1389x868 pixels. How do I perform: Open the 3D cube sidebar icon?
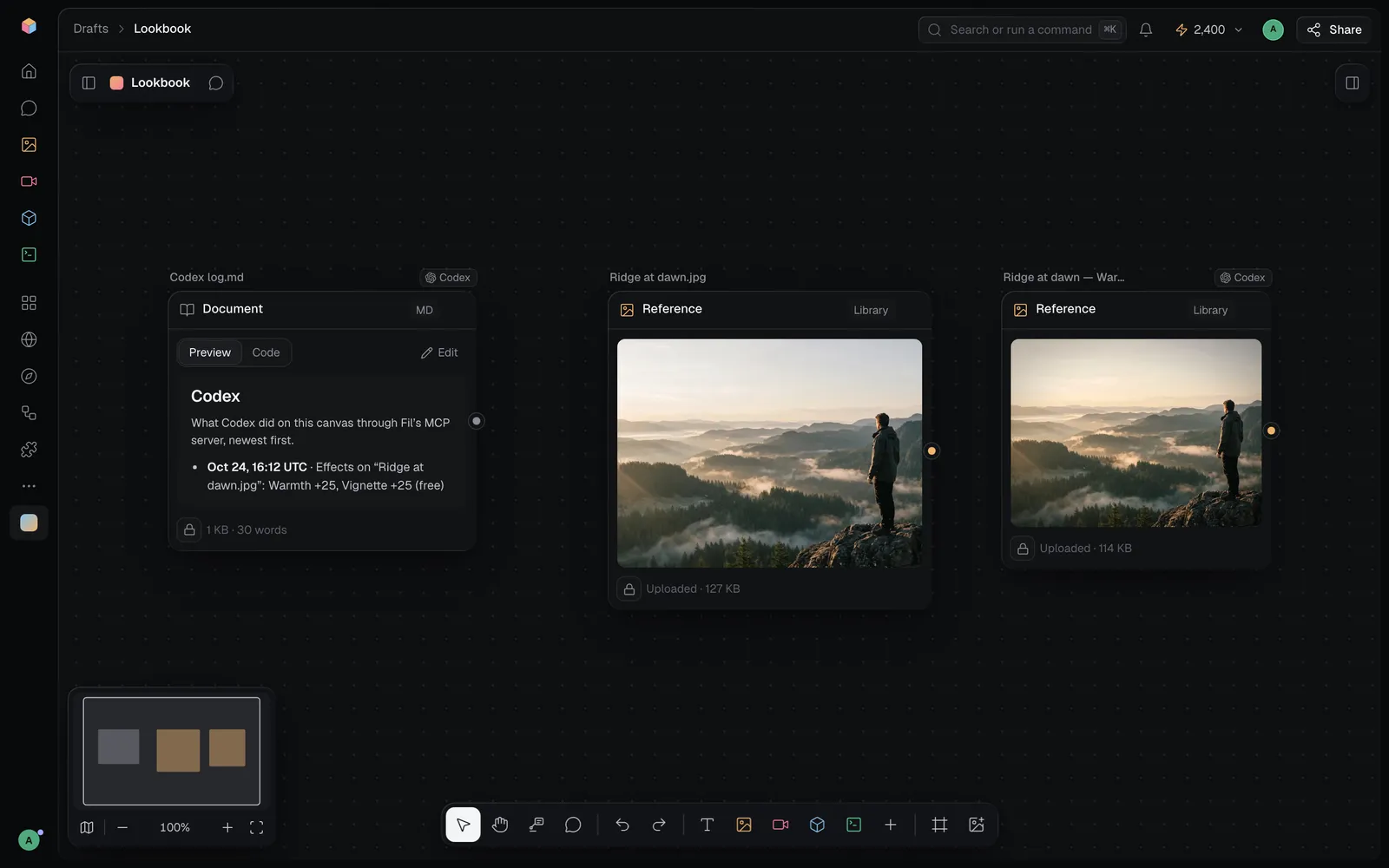pos(29,218)
